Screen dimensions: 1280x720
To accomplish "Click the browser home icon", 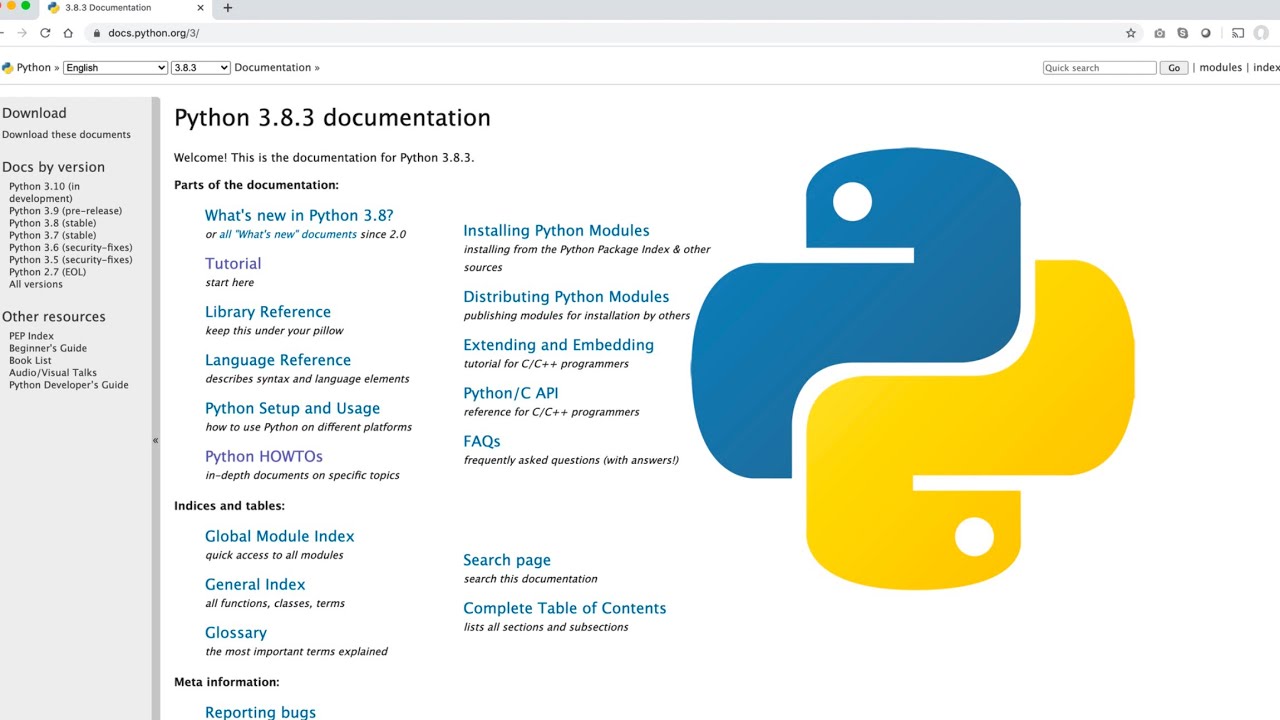I will coord(68,33).
